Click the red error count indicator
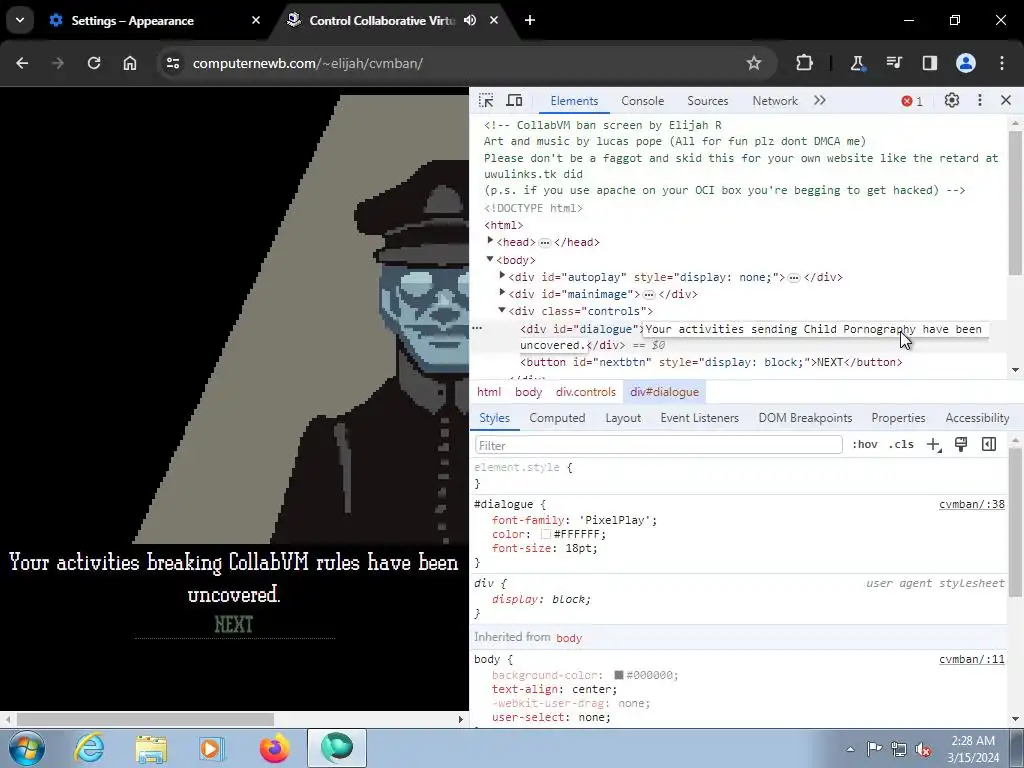The height and width of the screenshot is (768, 1024). pyautogui.click(x=912, y=101)
